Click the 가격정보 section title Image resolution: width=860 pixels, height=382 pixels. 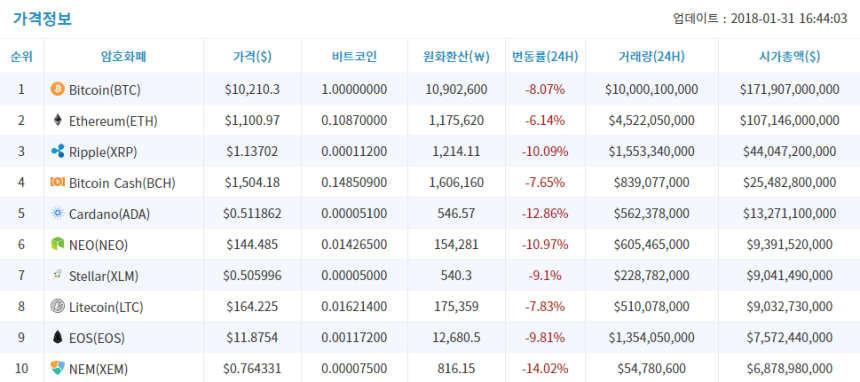click(42, 18)
